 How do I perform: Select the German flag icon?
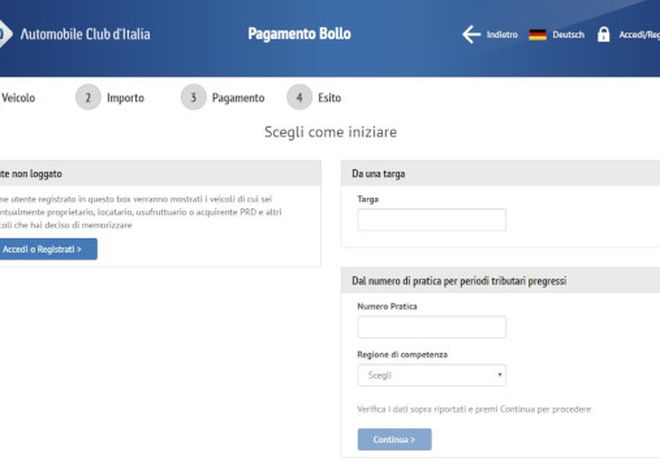[538, 35]
